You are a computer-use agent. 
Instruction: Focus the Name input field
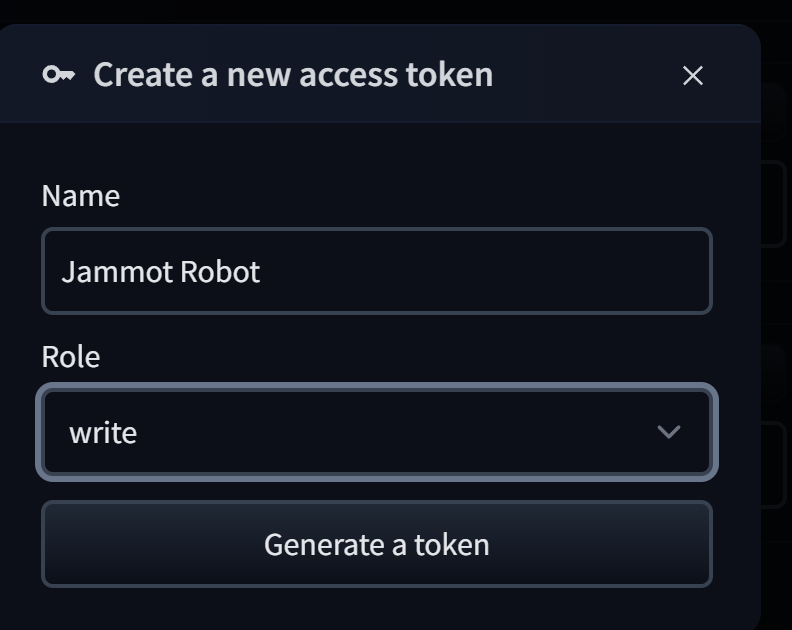click(x=376, y=271)
